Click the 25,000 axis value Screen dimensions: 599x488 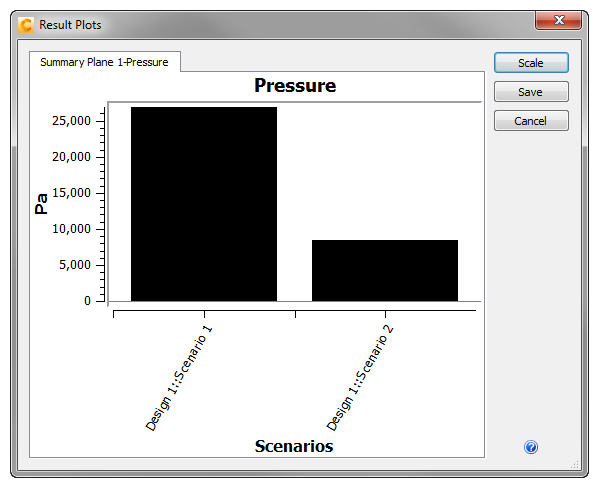(x=71, y=121)
